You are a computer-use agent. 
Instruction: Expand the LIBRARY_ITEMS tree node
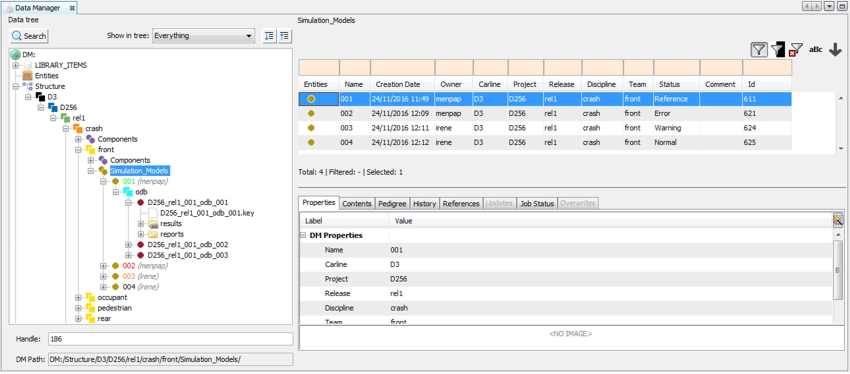pyautogui.click(x=15, y=65)
